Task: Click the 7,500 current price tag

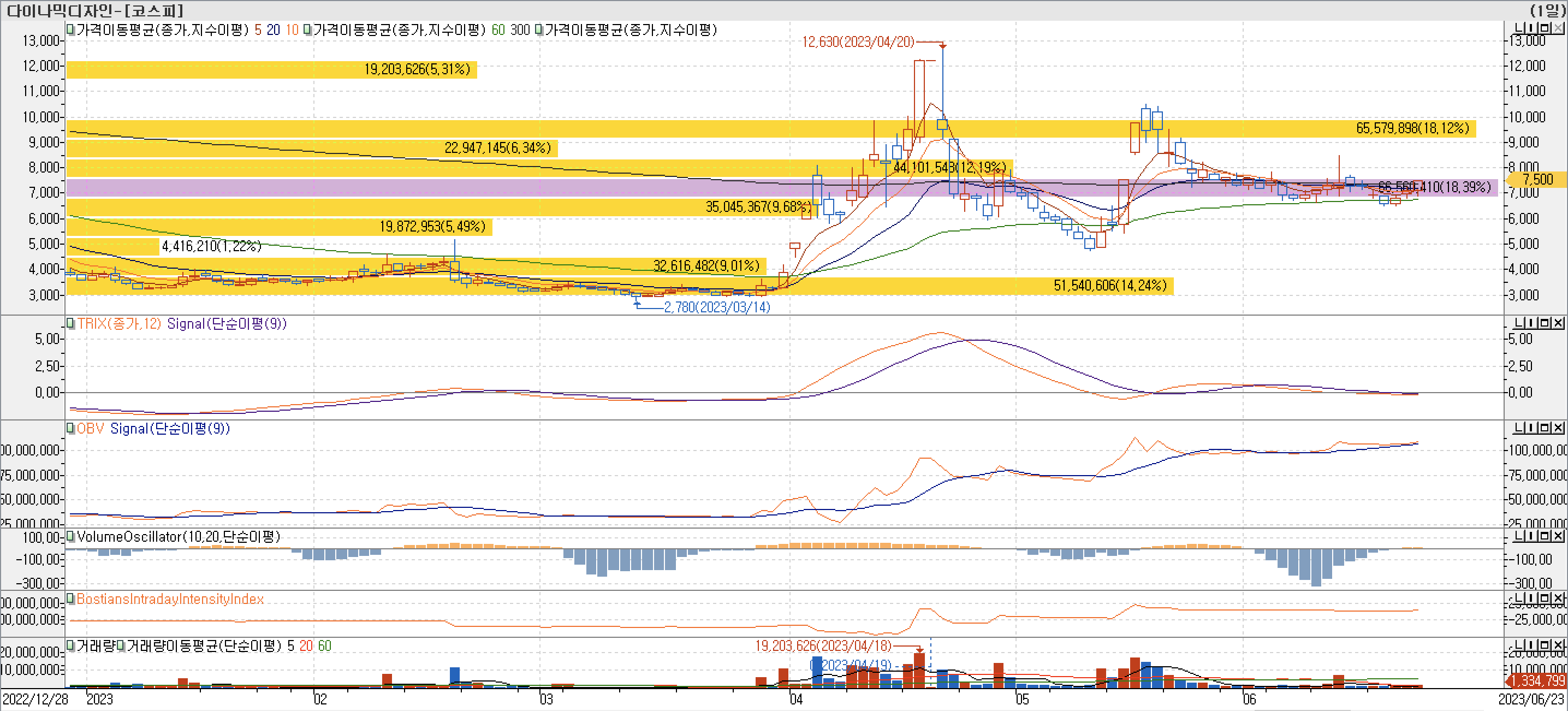Action: pos(1537,180)
